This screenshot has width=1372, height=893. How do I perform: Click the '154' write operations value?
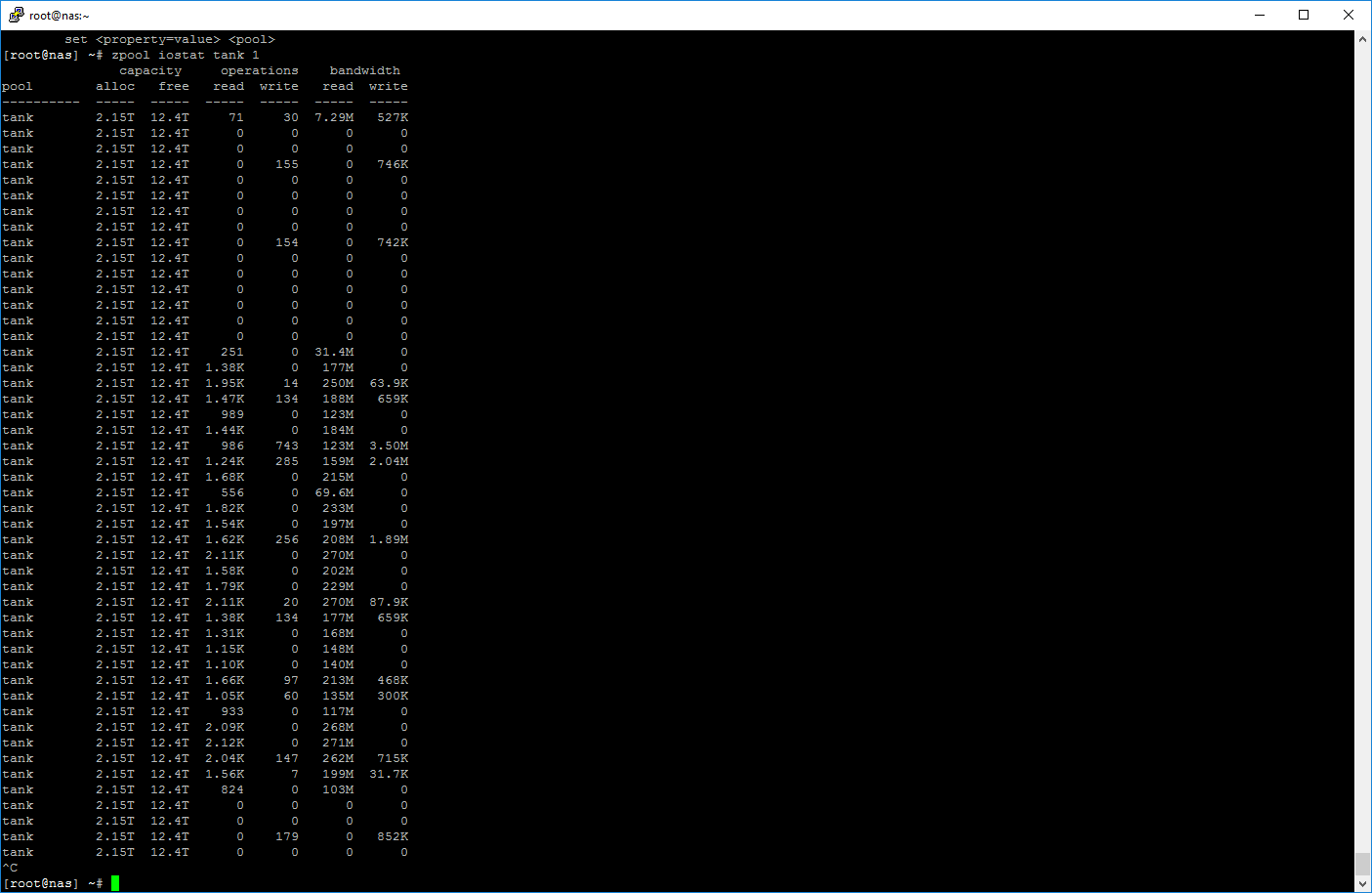(287, 242)
